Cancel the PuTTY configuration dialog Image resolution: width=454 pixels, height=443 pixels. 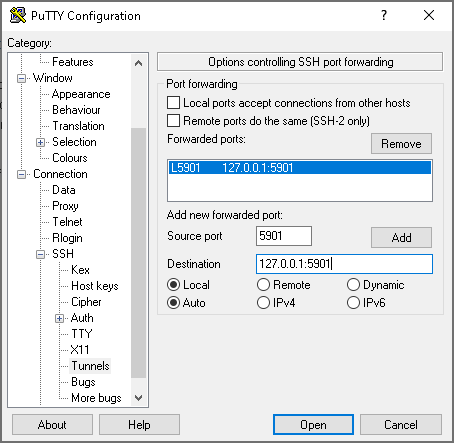[x=401, y=425]
